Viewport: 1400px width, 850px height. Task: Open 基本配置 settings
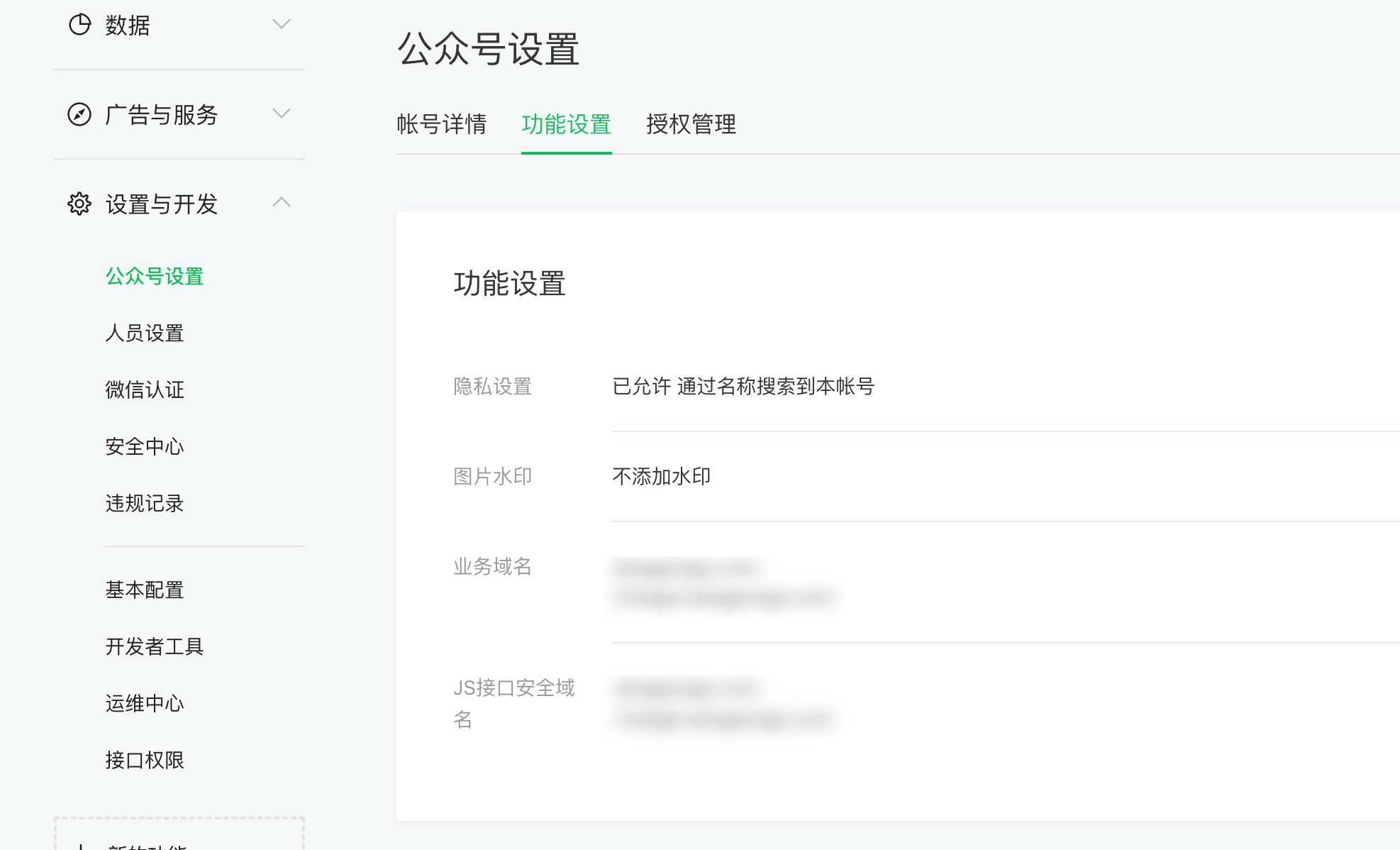click(145, 590)
